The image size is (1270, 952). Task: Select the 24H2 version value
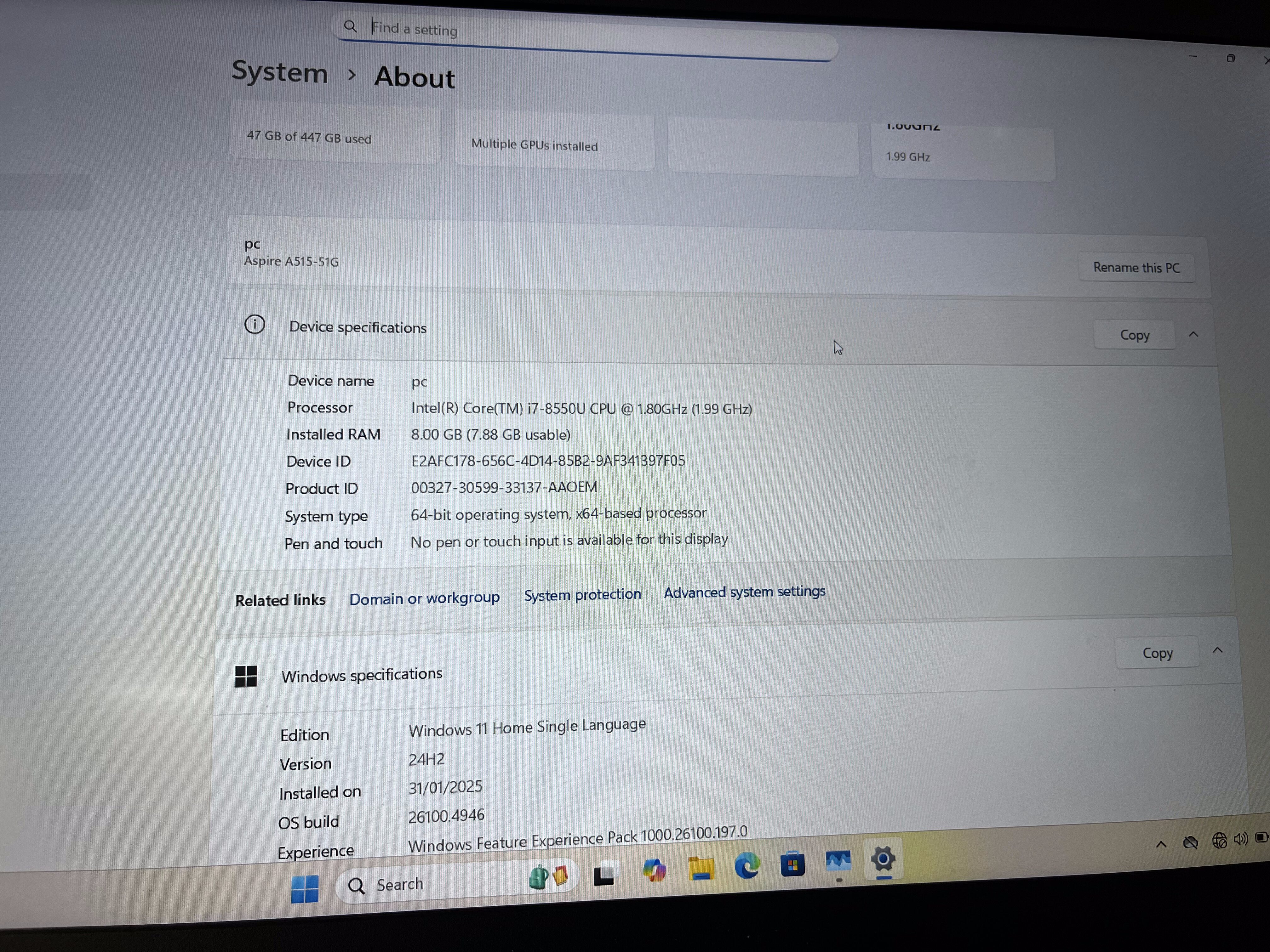(x=426, y=760)
